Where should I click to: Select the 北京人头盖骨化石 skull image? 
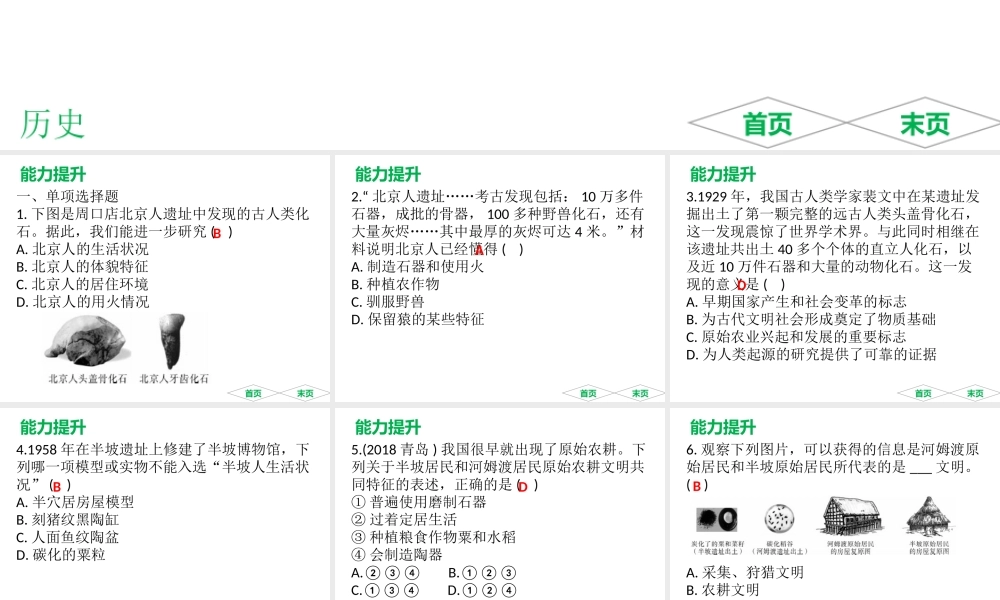[87, 339]
